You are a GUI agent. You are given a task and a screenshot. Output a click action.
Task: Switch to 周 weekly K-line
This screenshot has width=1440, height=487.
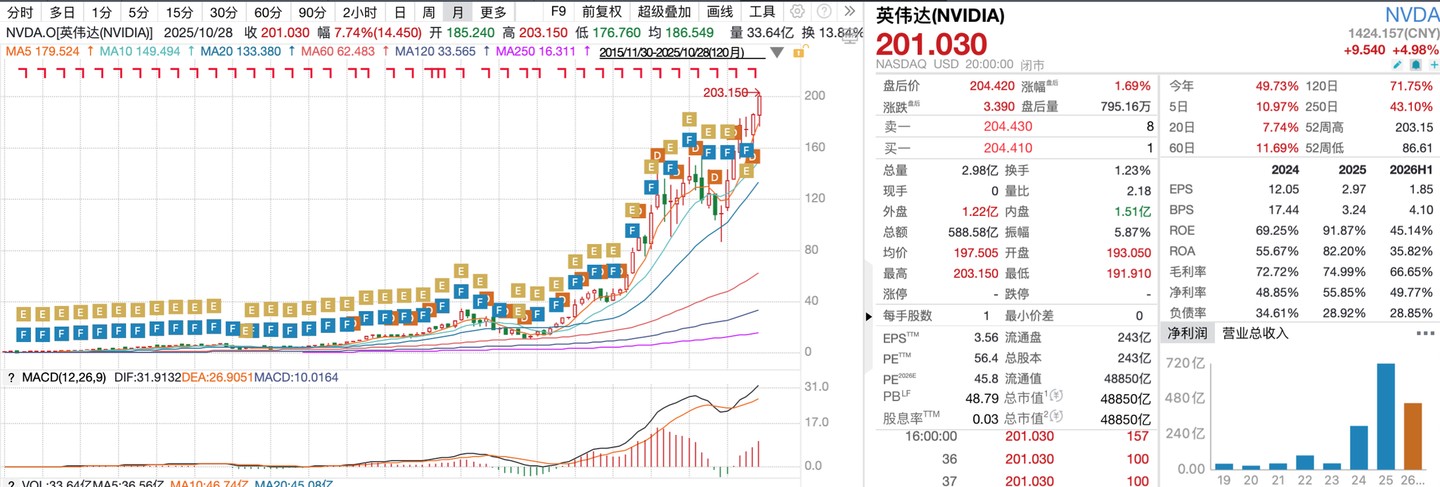pyautogui.click(x=428, y=13)
